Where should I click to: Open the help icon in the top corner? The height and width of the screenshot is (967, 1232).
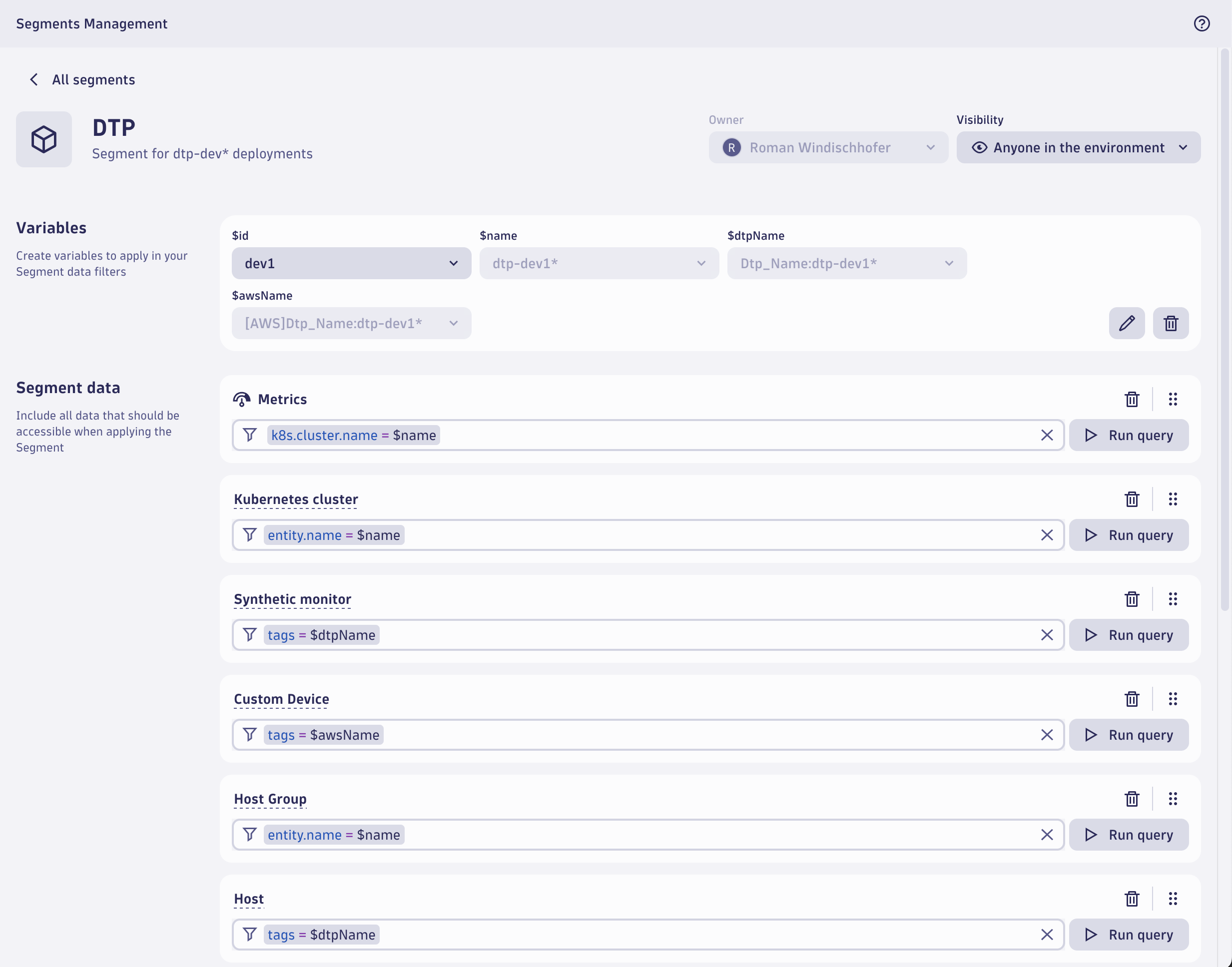1202,23
